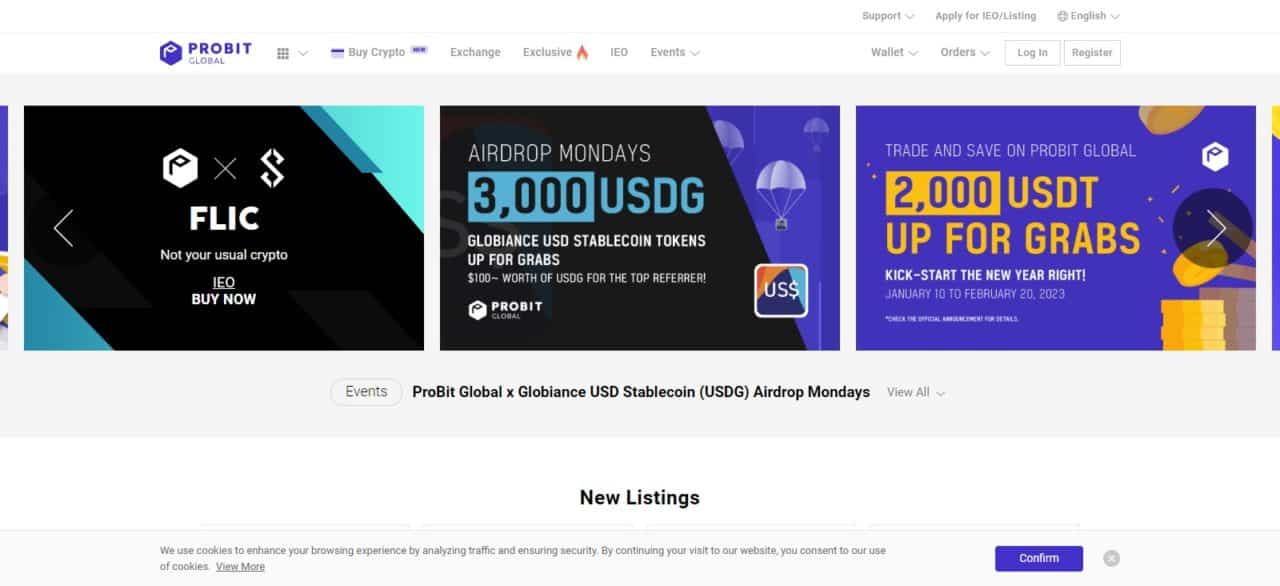Open the Buy Crypto page

376,53
